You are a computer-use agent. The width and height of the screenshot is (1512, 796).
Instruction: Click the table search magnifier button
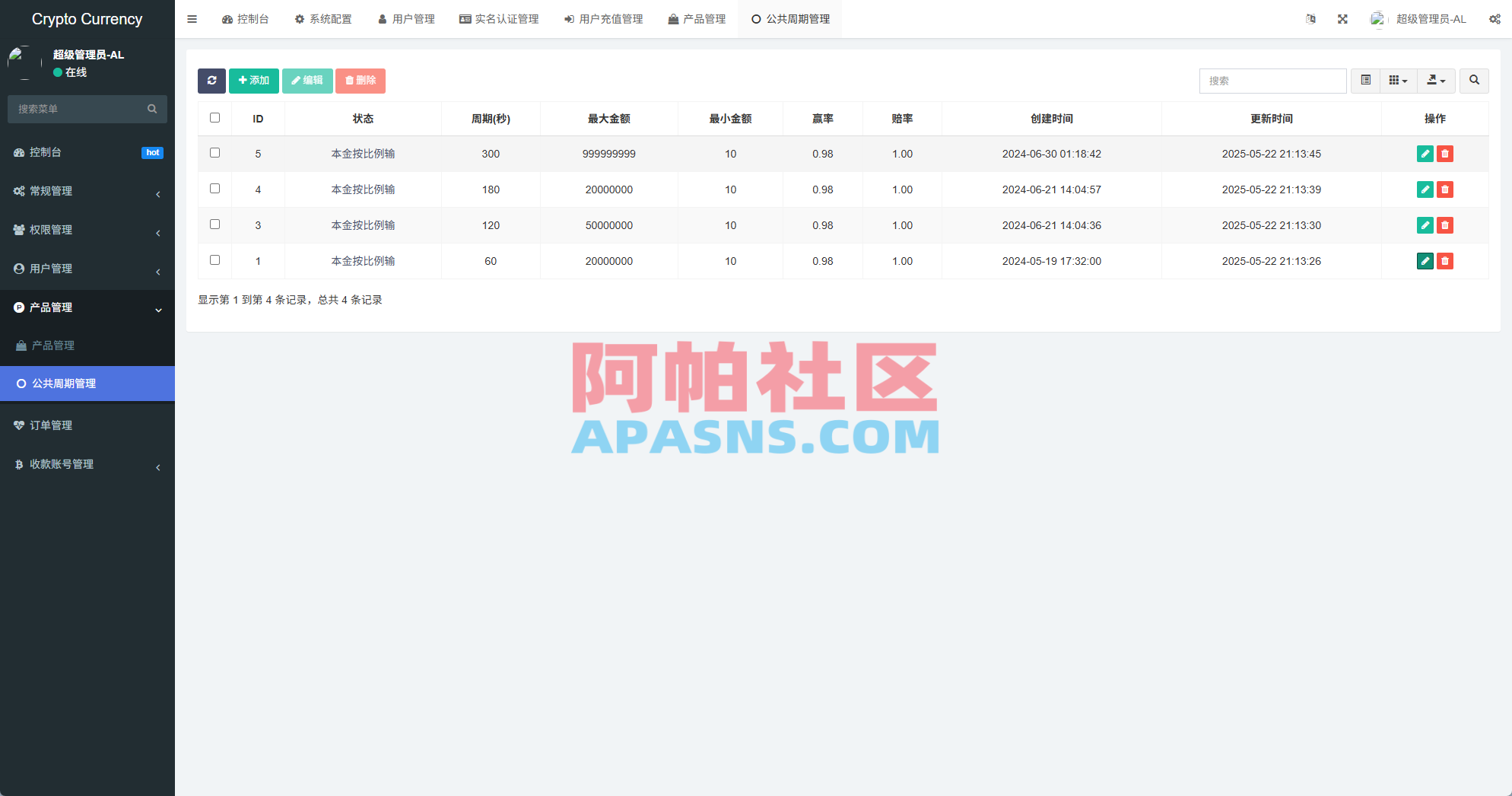(x=1474, y=81)
